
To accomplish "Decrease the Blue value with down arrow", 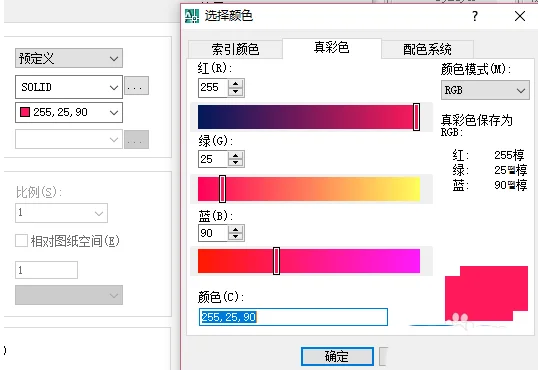I will click(236, 237).
